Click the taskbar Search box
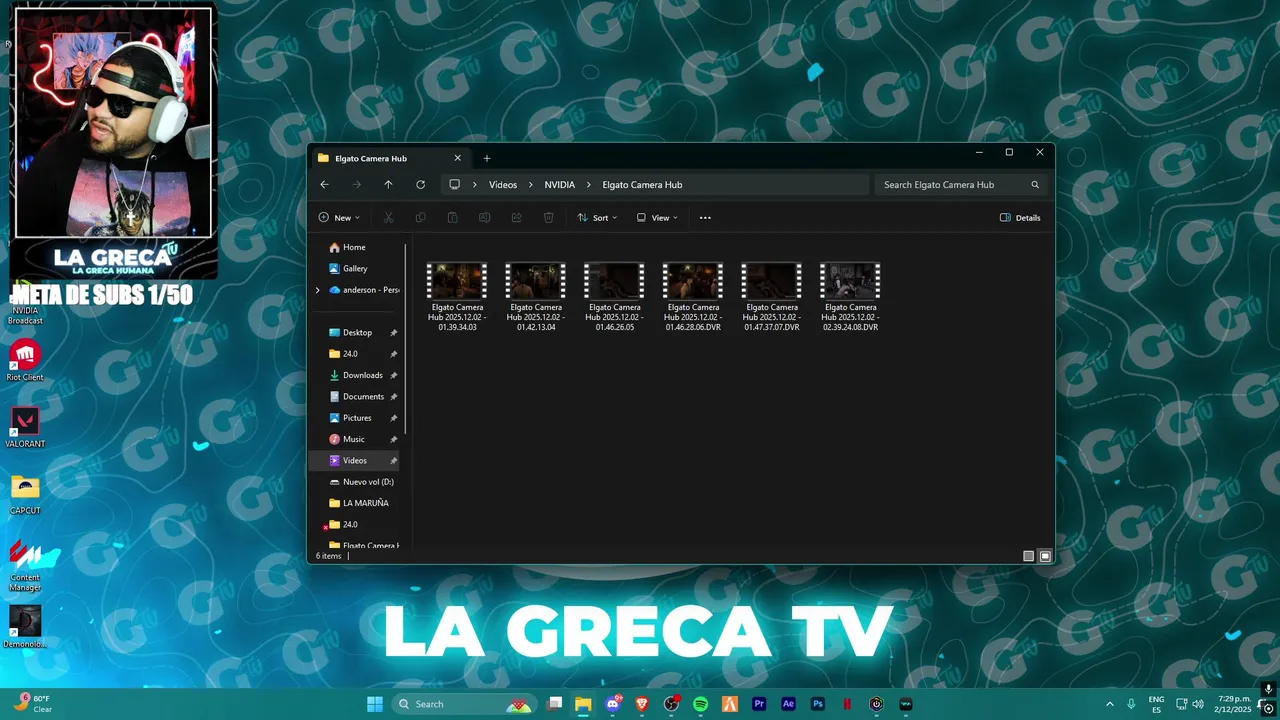This screenshot has width=1280, height=720. [463, 704]
